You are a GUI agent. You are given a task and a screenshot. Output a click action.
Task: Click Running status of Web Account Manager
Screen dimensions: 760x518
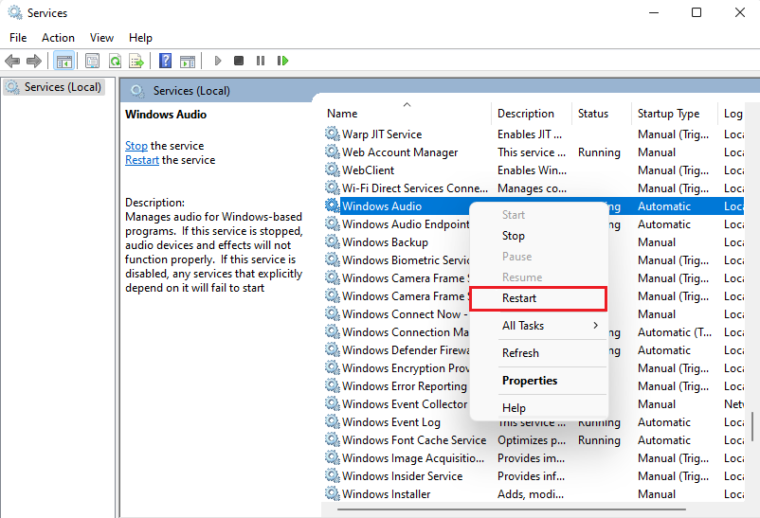pyautogui.click(x=599, y=152)
